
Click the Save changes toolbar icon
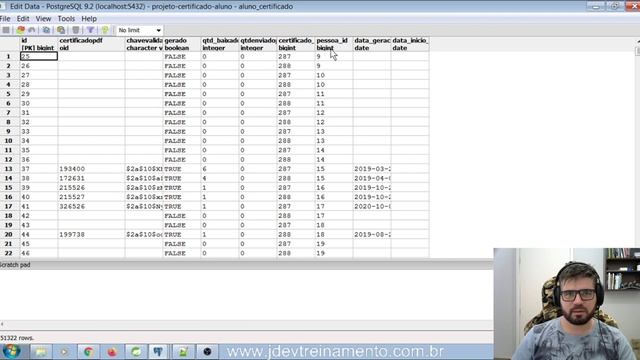tap(6, 30)
